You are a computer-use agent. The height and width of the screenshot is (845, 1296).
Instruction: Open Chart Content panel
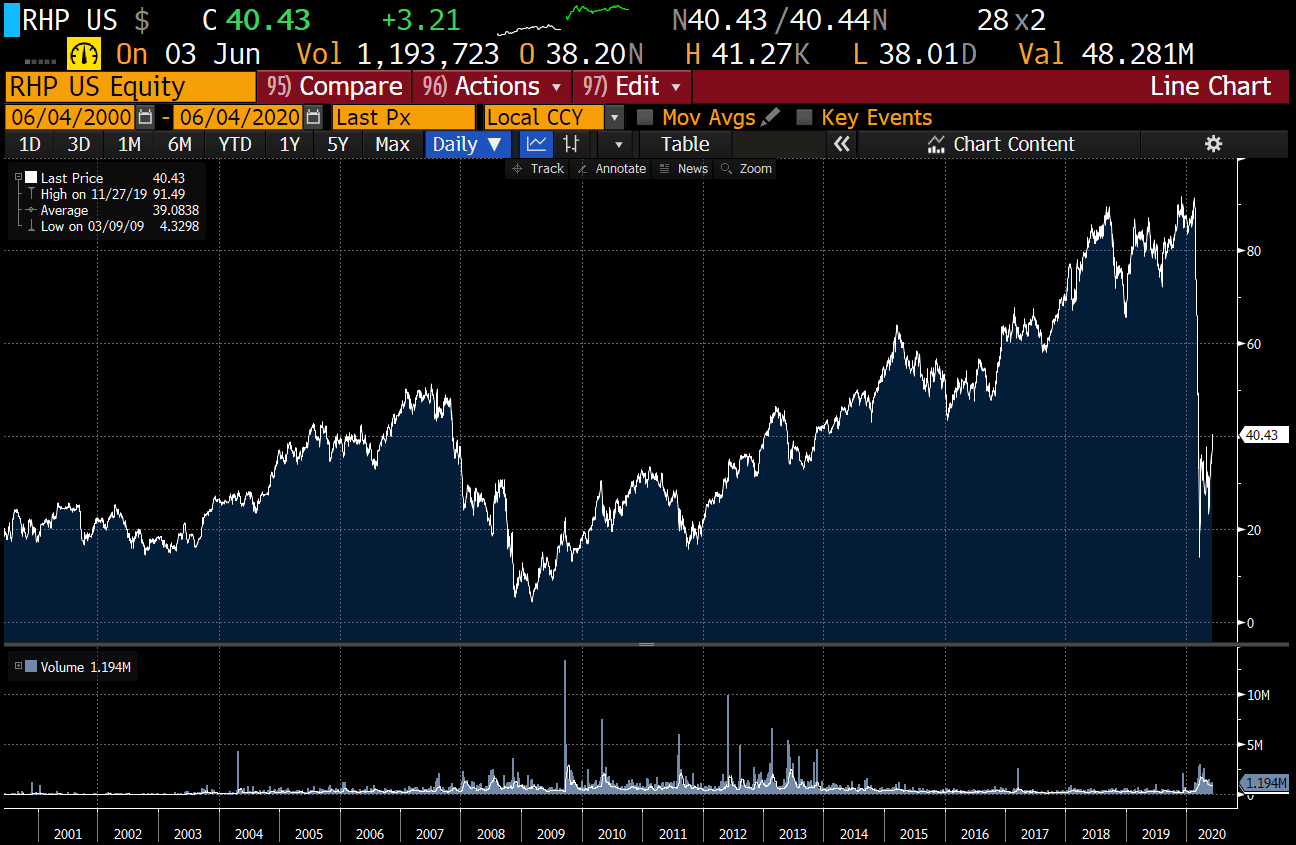click(x=1000, y=144)
